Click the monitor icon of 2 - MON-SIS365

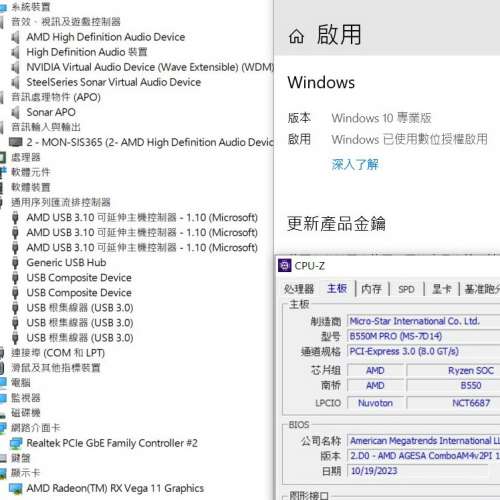(x=16, y=142)
